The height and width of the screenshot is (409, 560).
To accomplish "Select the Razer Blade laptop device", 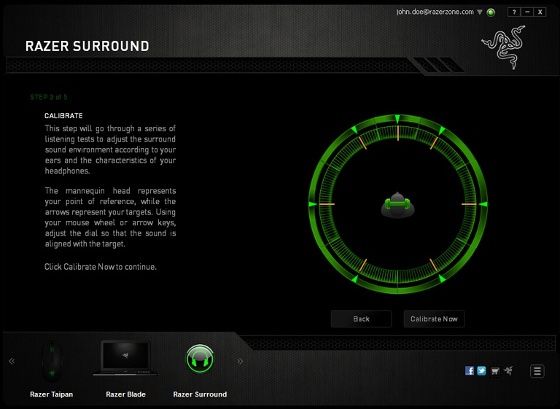I will tap(125, 358).
